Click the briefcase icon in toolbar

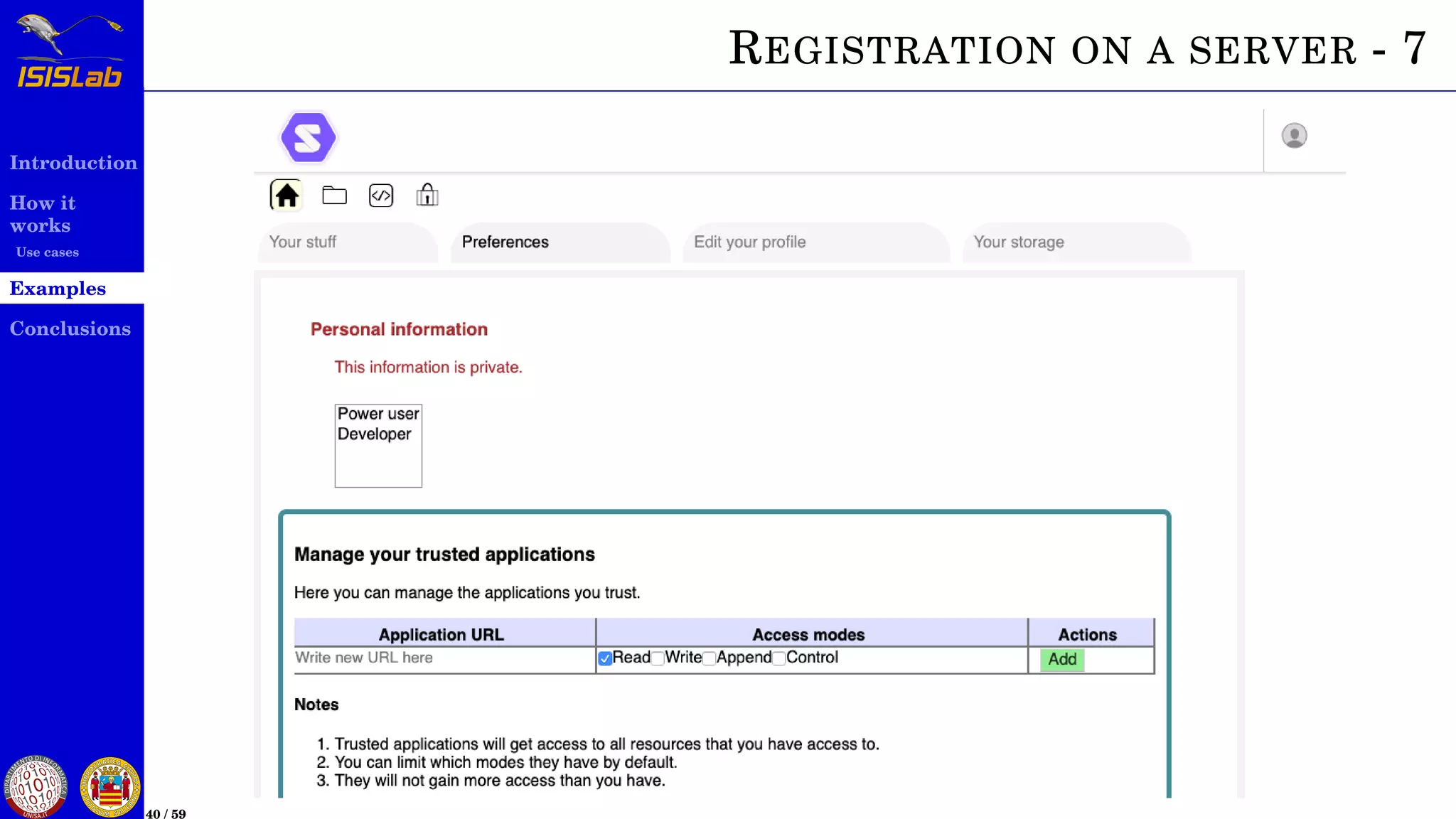427,195
